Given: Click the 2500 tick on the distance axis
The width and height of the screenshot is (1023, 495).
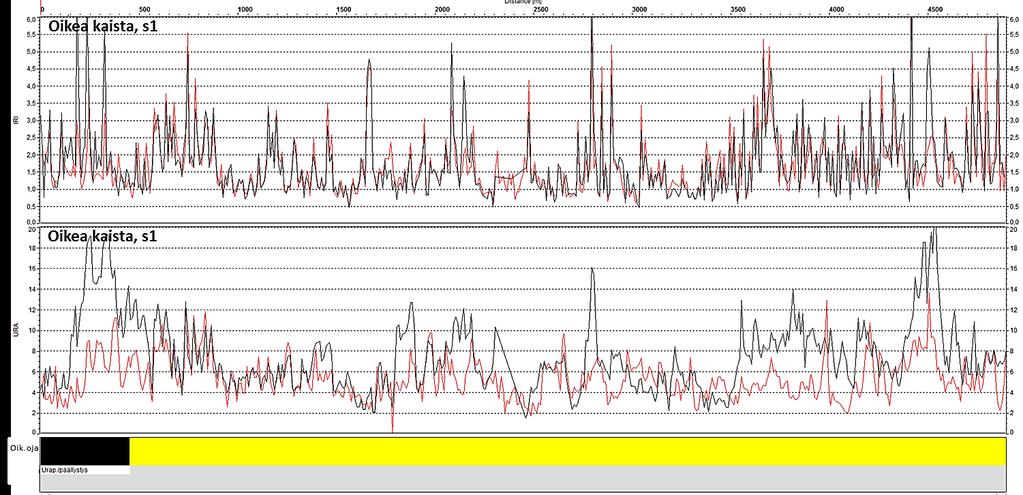Looking at the screenshot, I should point(540,9).
